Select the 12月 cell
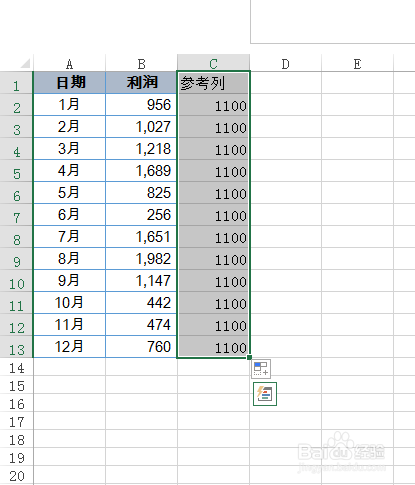415x485 pixels. coord(70,347)
